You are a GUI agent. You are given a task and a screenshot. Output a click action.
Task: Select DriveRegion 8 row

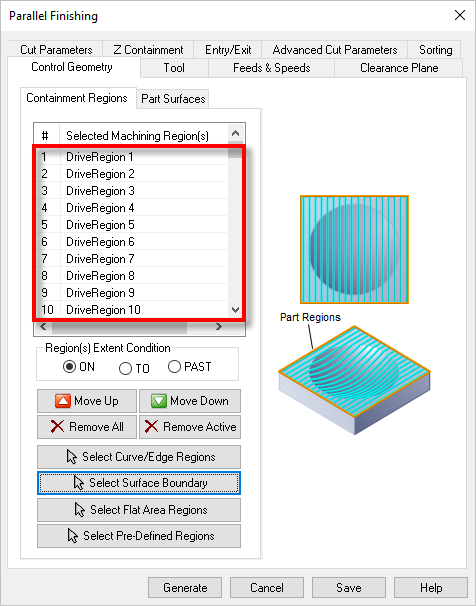tap(131, 276)
